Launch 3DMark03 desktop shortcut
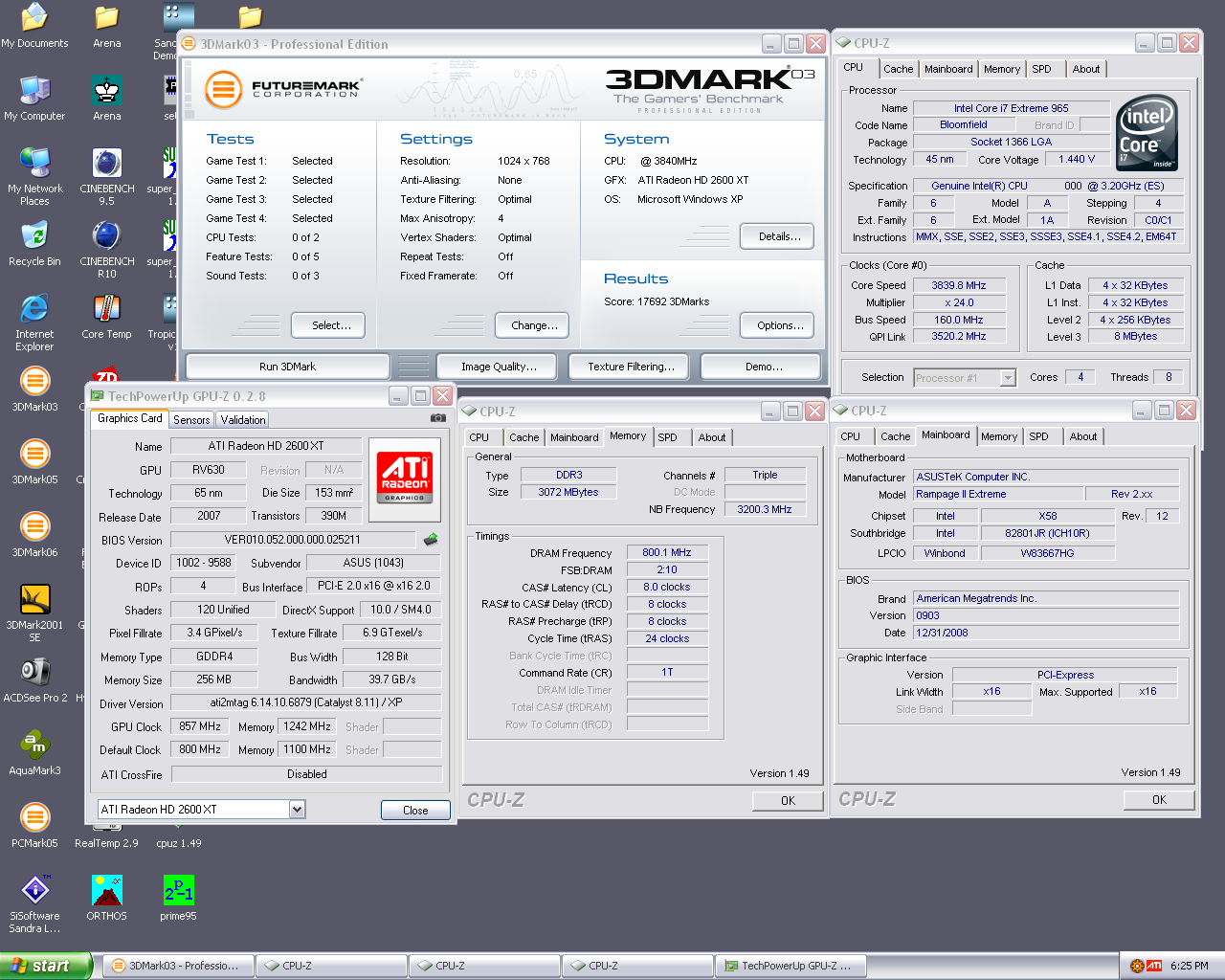1225x980 pixels. [x=34, y=390]
